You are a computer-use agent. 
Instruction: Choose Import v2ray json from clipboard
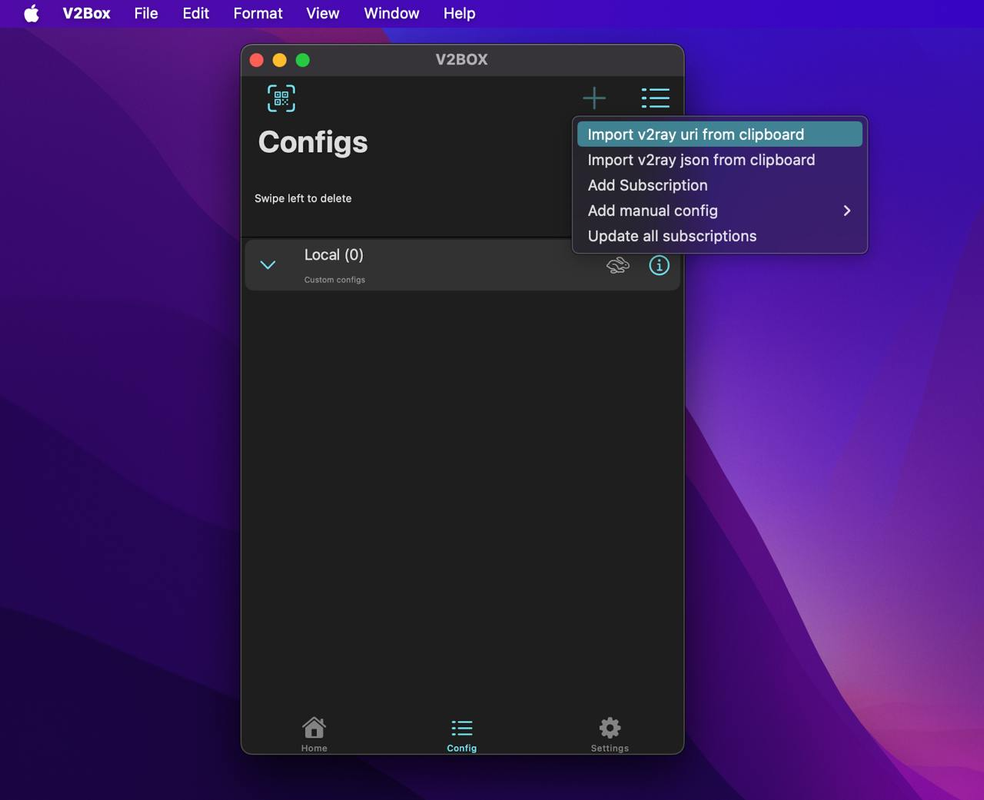coord(719,160)
